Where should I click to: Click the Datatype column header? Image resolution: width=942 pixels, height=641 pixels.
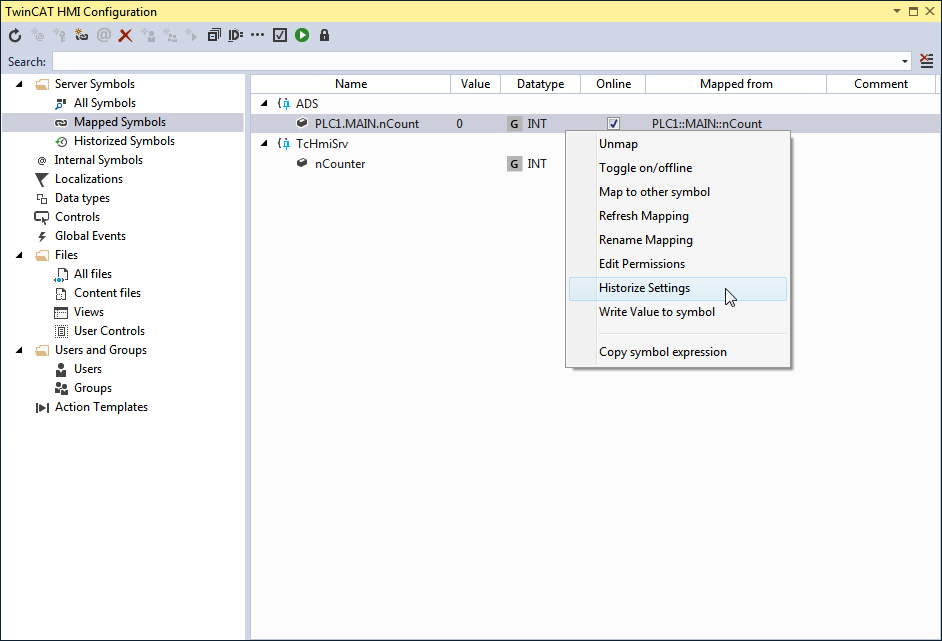tap(541, 84)
